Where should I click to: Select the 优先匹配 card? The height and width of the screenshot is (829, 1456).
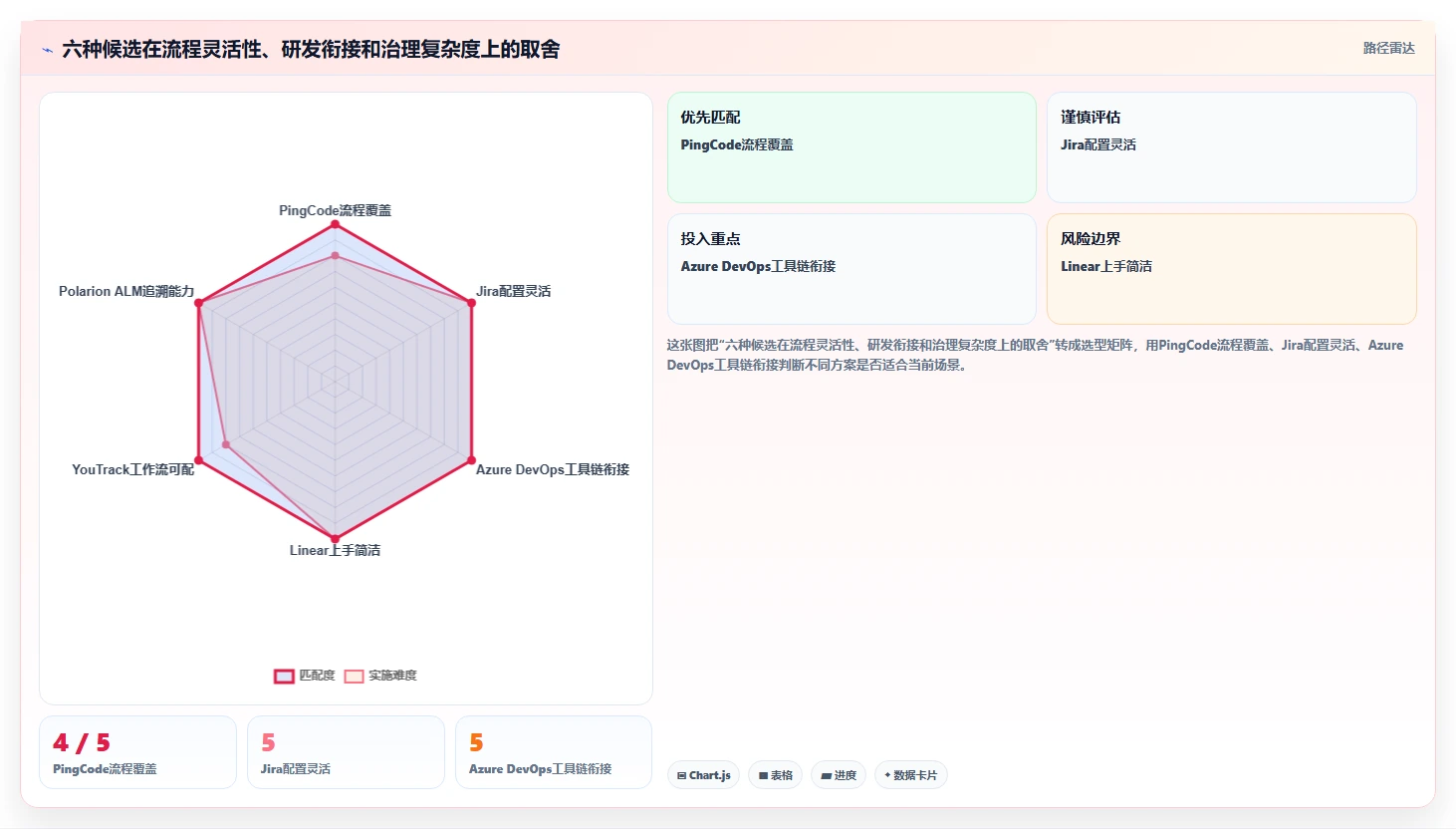(851, 147)
